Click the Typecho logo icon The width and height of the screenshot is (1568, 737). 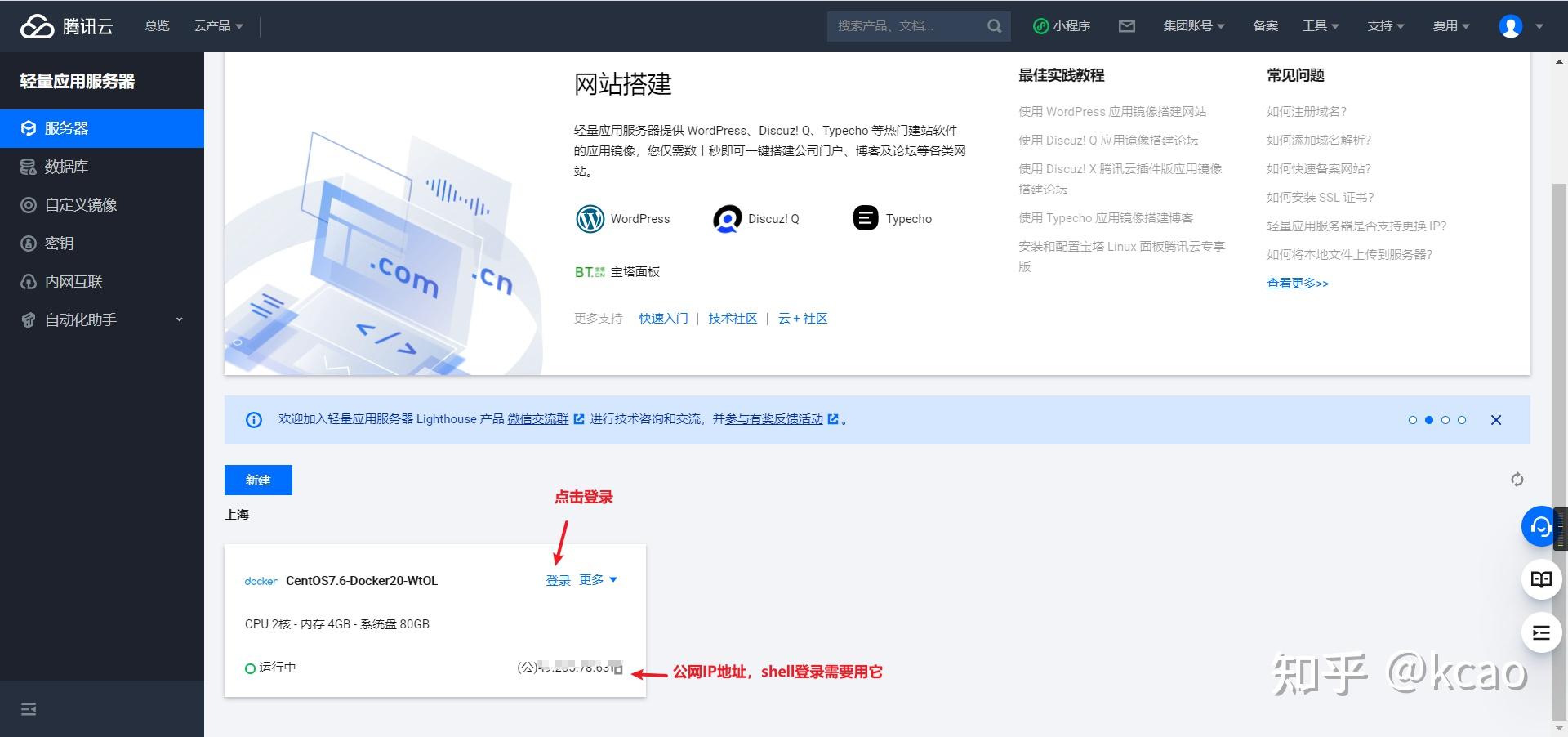click(x=865, y=218)
